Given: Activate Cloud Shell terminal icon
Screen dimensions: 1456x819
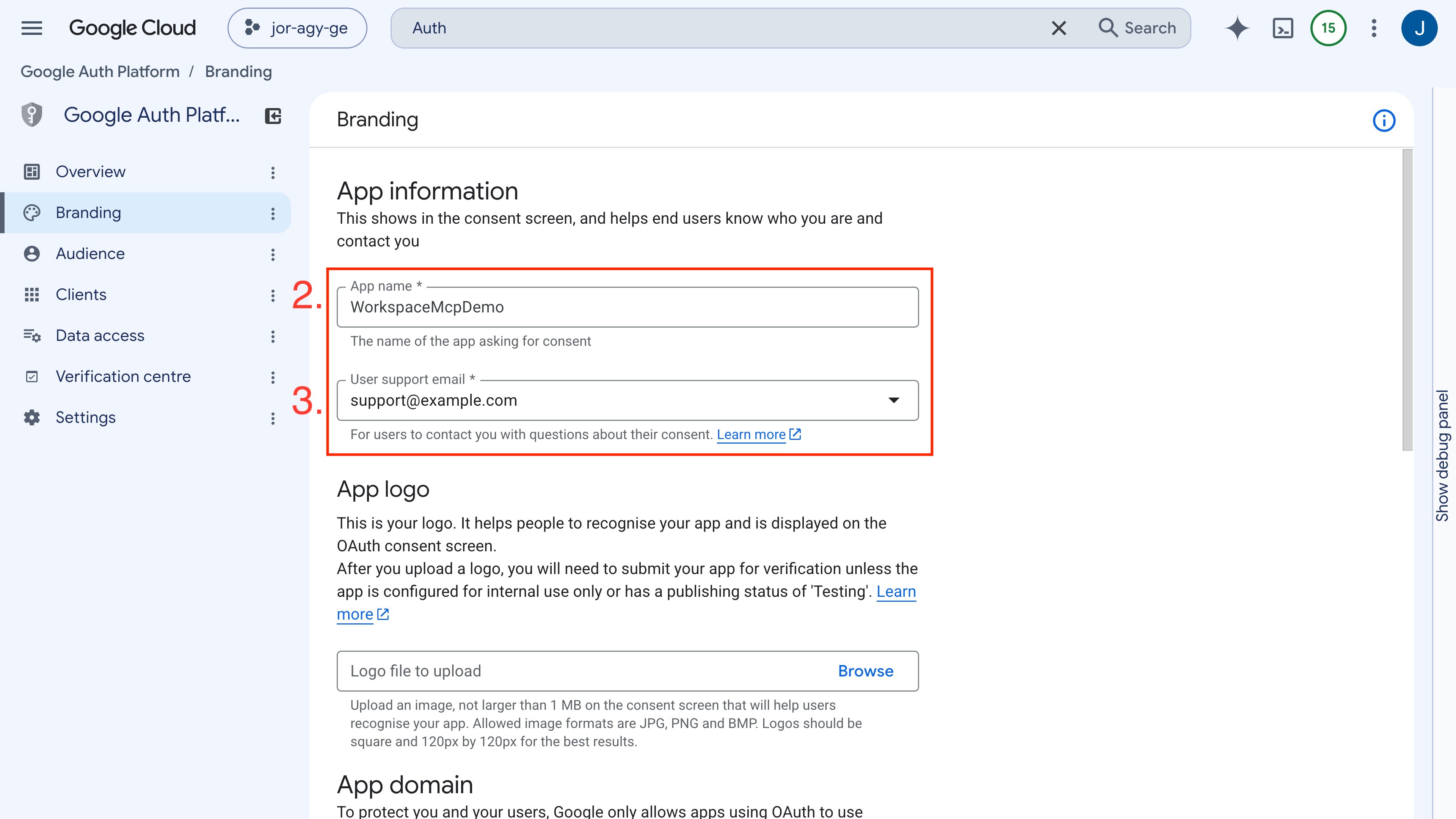Looking at the screenshot, I should point(1283,28).
